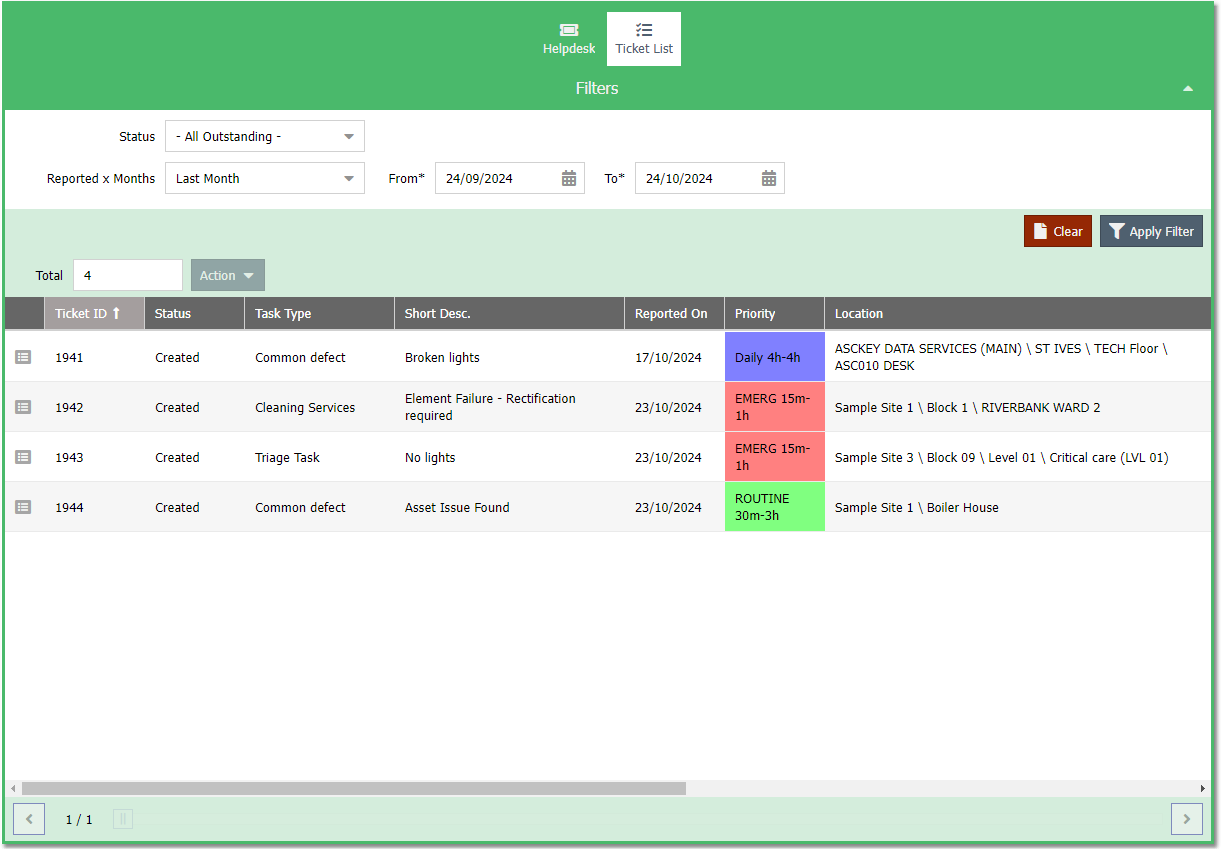Screen dimensions: 1221x851
Task: Click the Clear button
Action: (x=1058, y=231)
